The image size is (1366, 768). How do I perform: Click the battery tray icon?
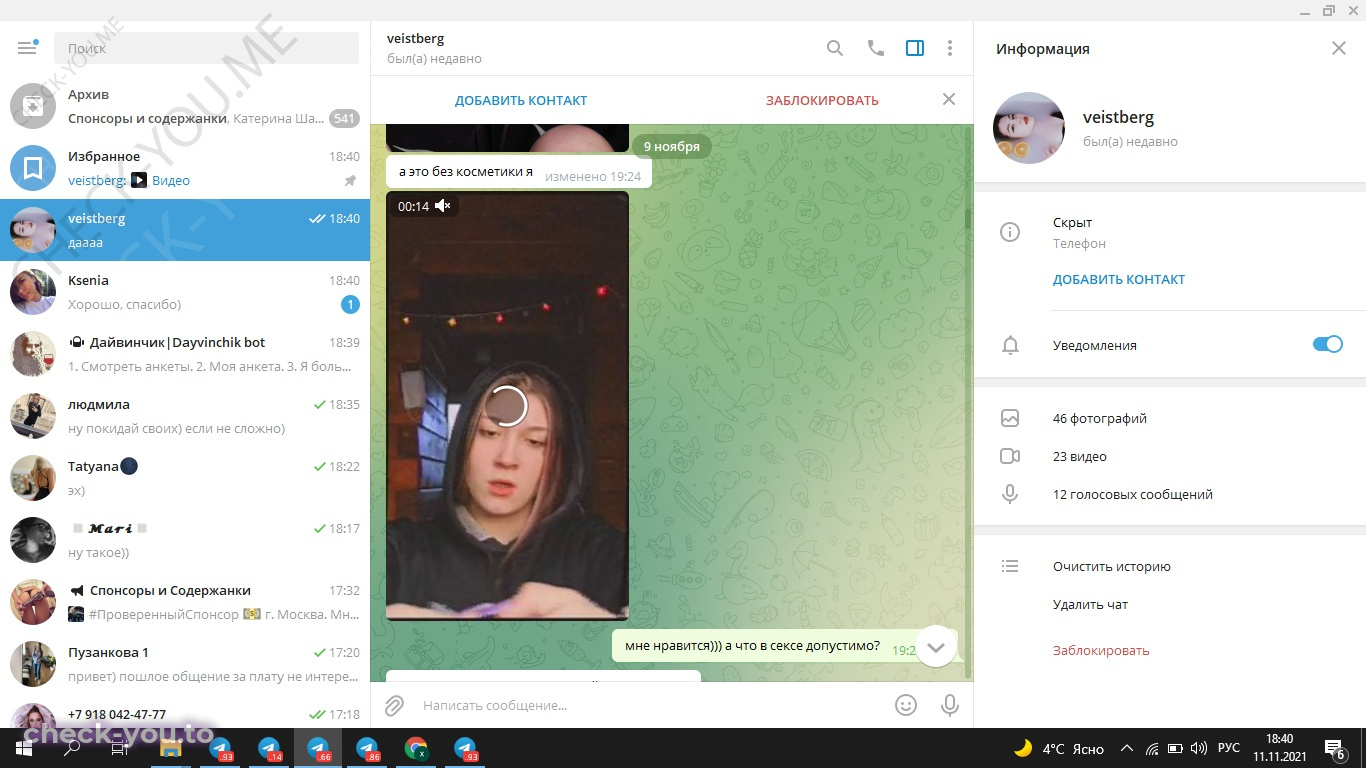point(1175,748)
